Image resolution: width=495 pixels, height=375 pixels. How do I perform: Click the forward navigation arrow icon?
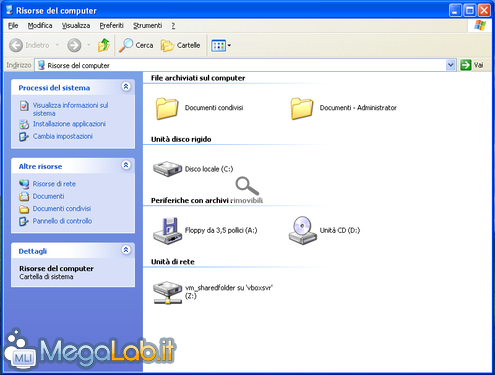(74, 45)
